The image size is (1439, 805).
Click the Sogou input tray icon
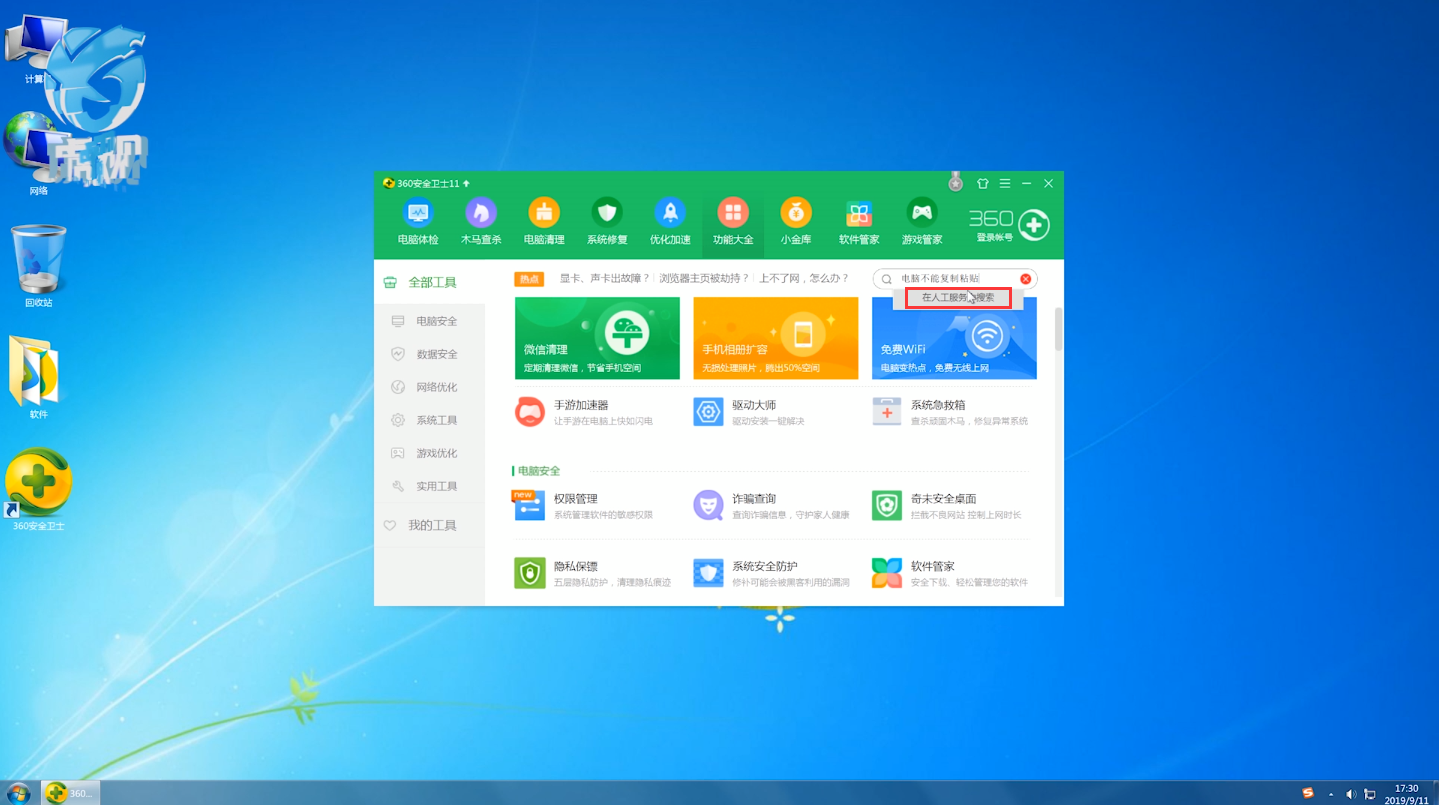pos(1308,793)
